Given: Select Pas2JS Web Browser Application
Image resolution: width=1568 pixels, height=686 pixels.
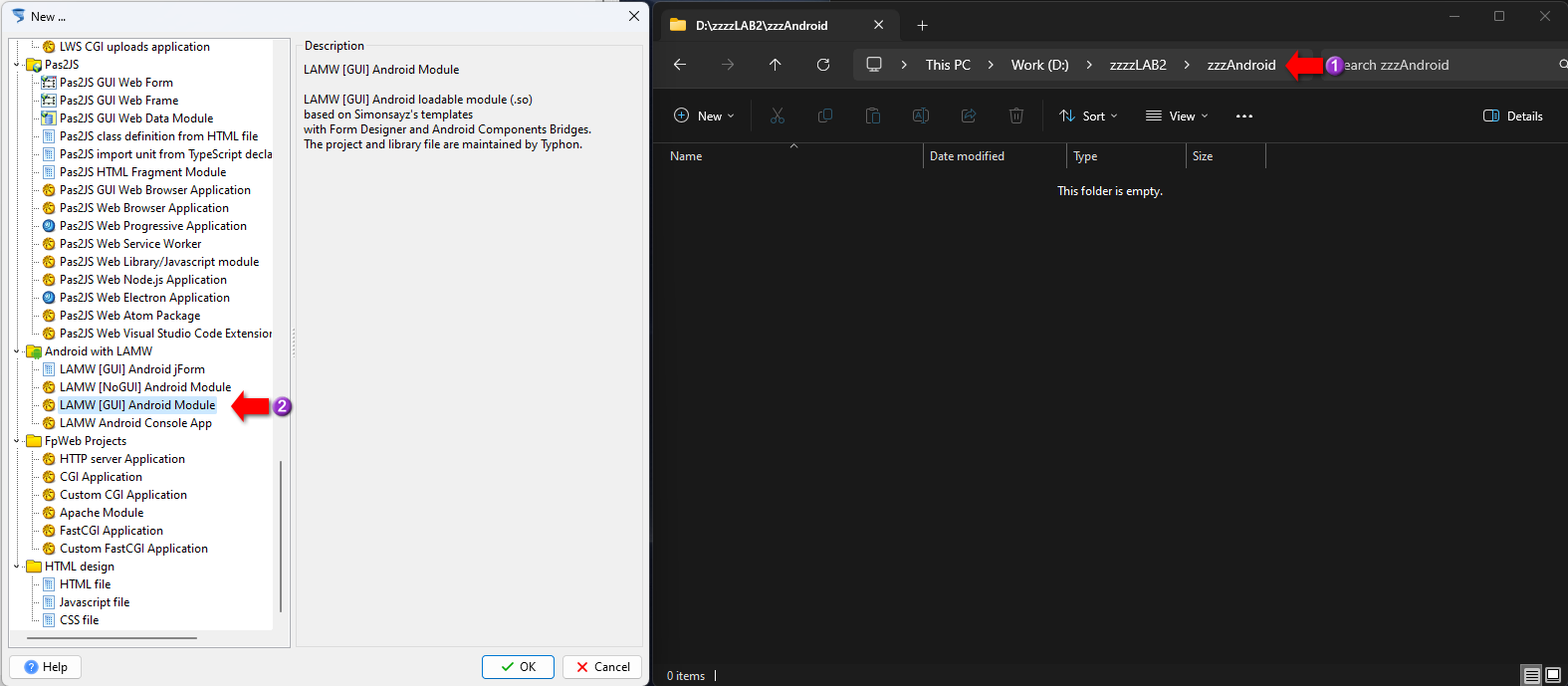Looking at the screenshot, I should point(144,208).
